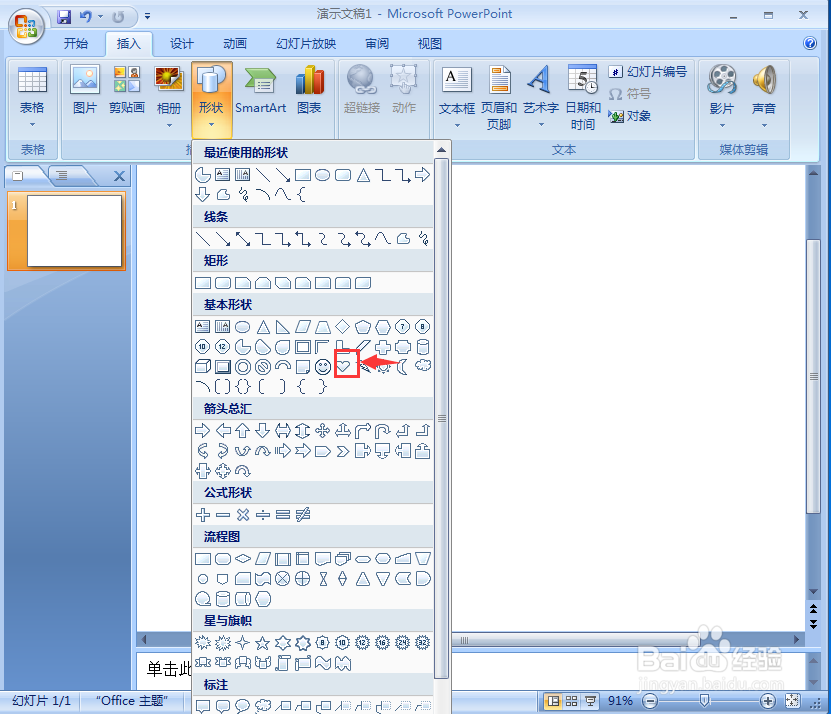Pick the flowchart decision diamond
This screenshot has height=714, width=831.
click(x=242, y=558)
